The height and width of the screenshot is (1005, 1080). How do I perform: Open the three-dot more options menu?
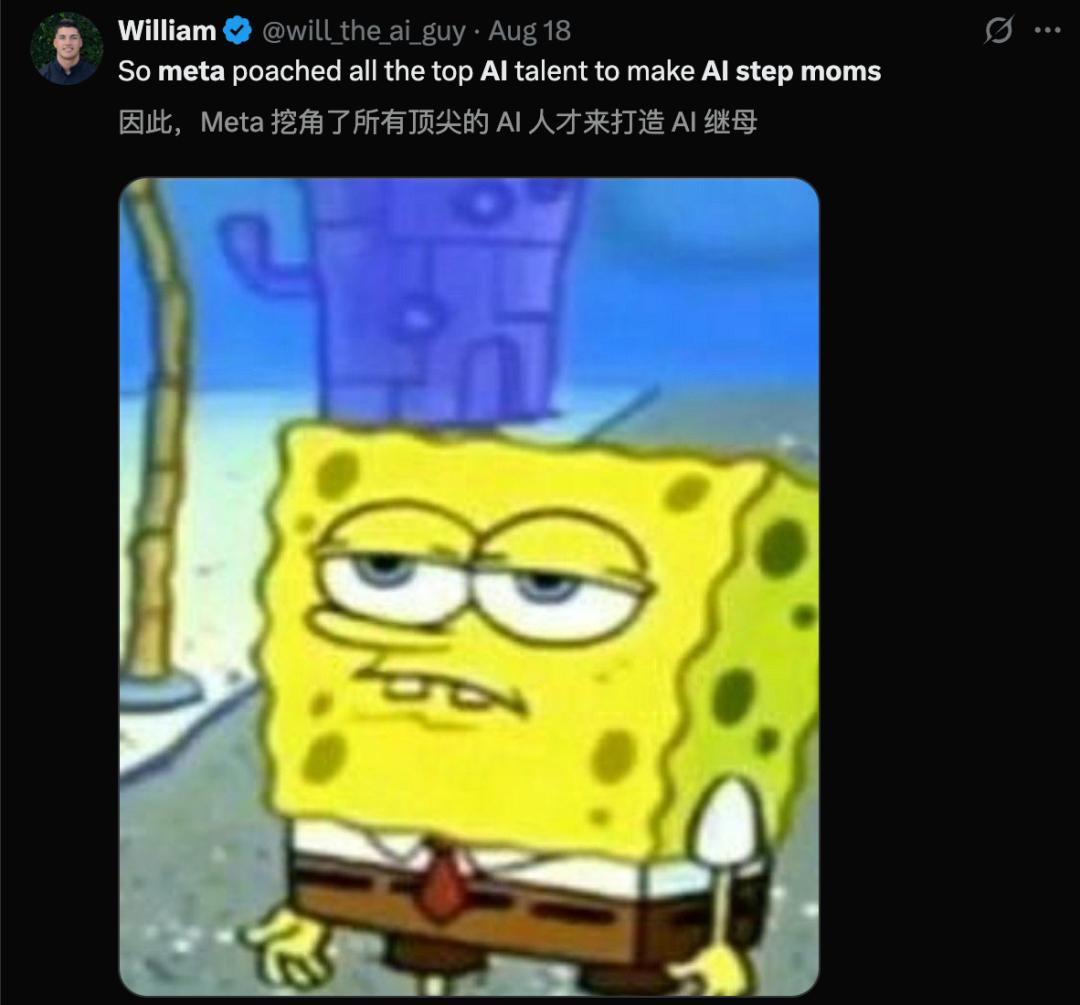[x=1047, y=30]
